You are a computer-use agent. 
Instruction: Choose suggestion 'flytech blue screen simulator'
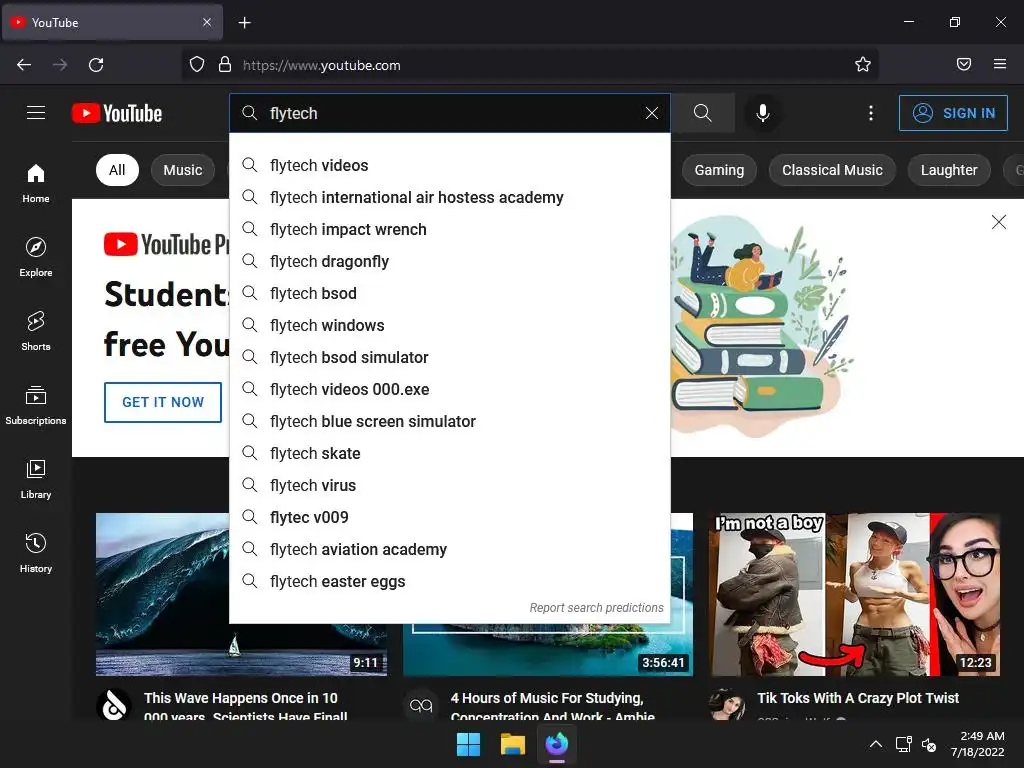[x=450, y=421]
